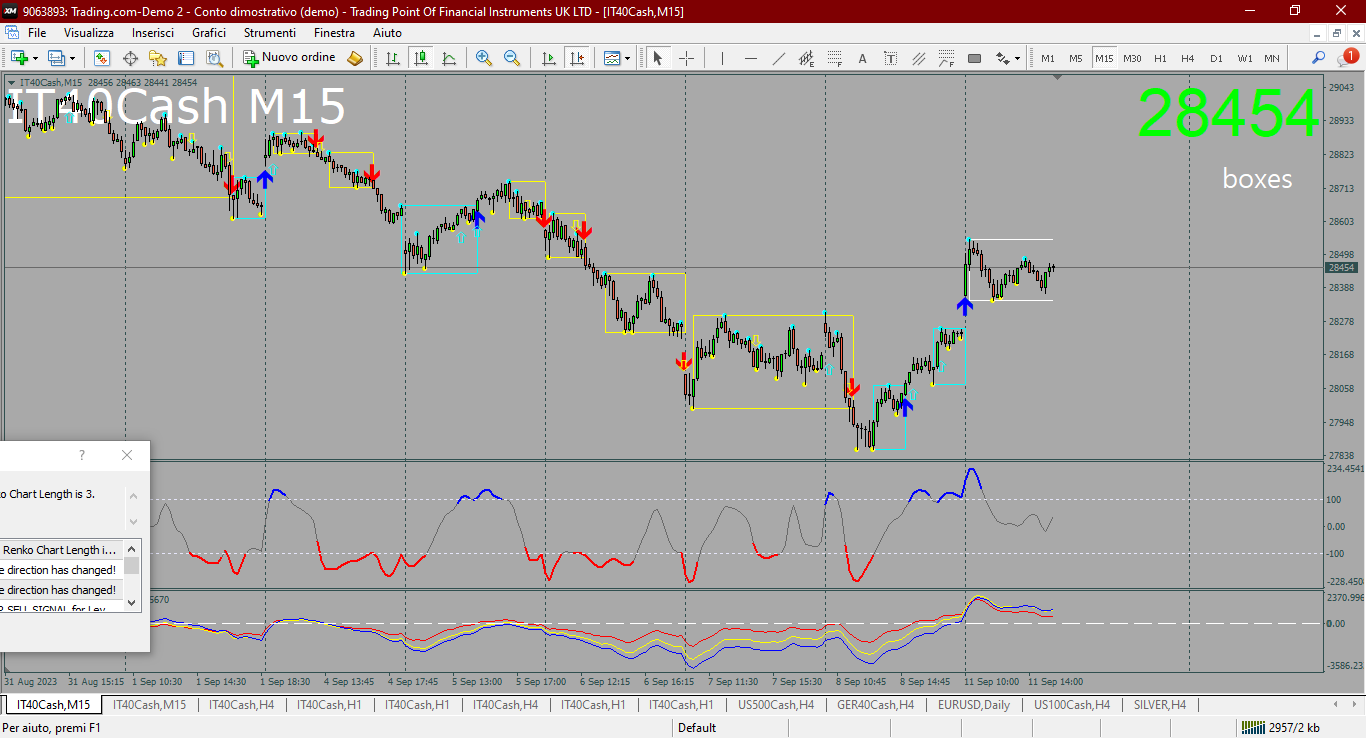Image resolution: width=1366 pixels, height=738 pixels.
Task: Click the Nuovo ordine button
Action: [x=290, y=58]
